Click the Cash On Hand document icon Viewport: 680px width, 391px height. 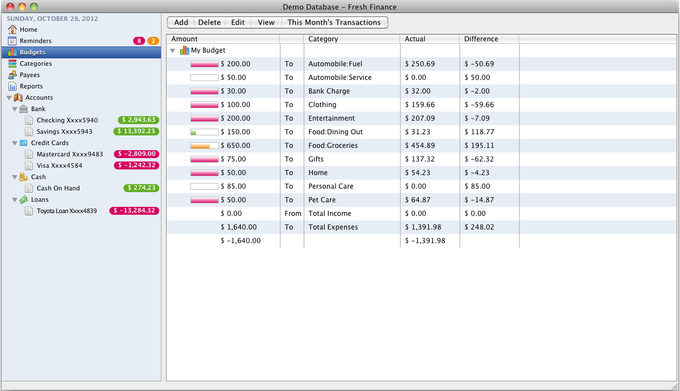(x=29, y=188)
